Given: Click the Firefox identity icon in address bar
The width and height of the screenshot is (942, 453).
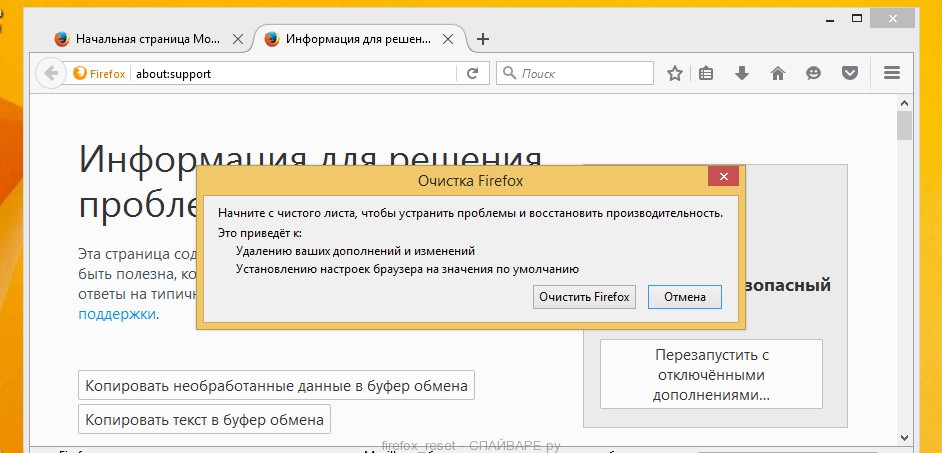Looking at the screenshot, I should pyautogui.click(x=79, y=74).
